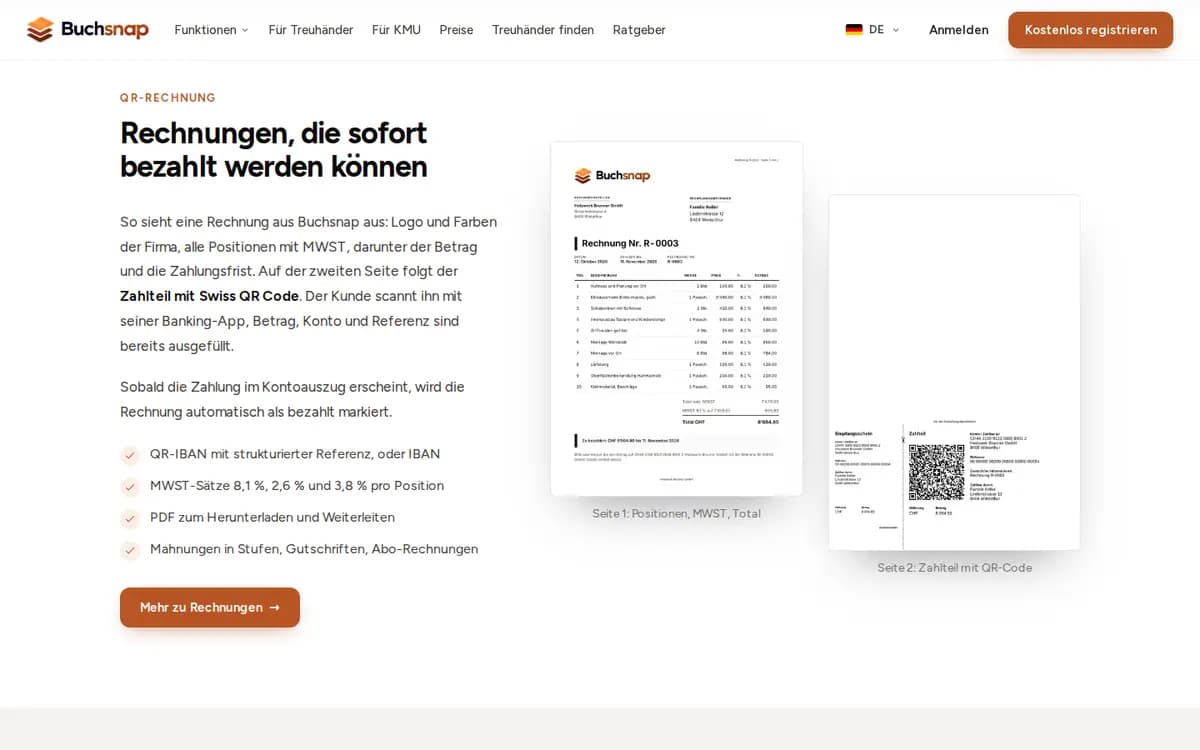Go to Für Treuhänder page
The height and width of the screenshot is (750, 1200).
pyautogui.click(x=311, y=30)
